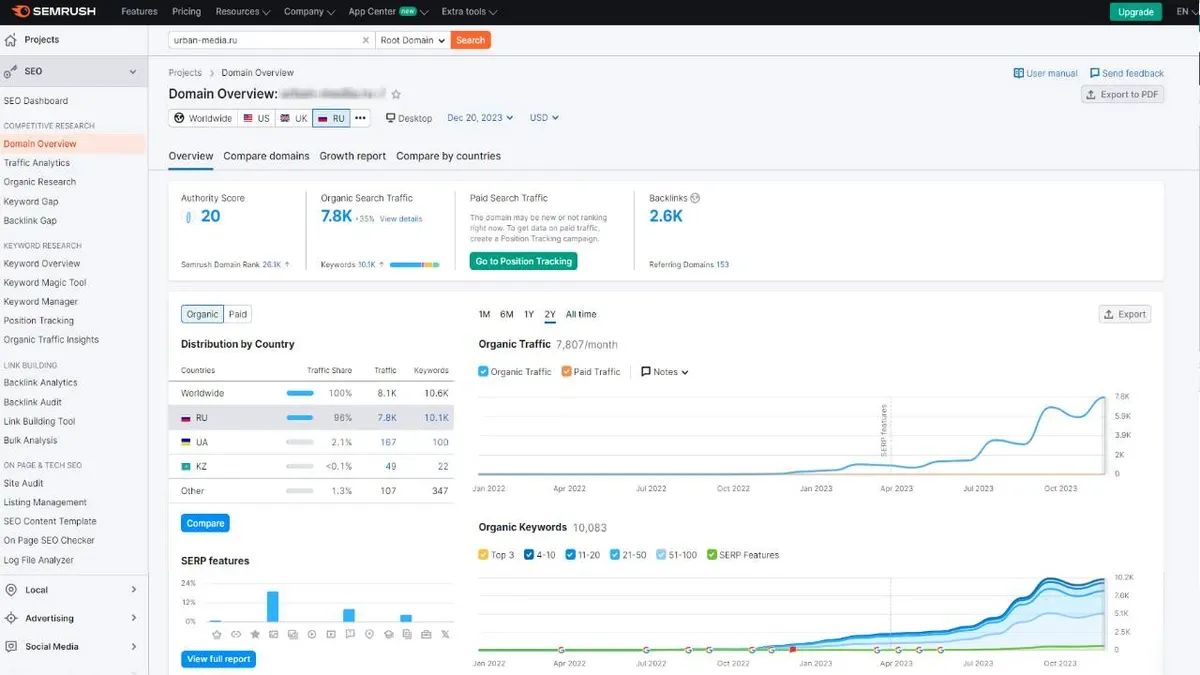
Task: Click the Reviews star SERP feature icon
Action: click(255, 634)
